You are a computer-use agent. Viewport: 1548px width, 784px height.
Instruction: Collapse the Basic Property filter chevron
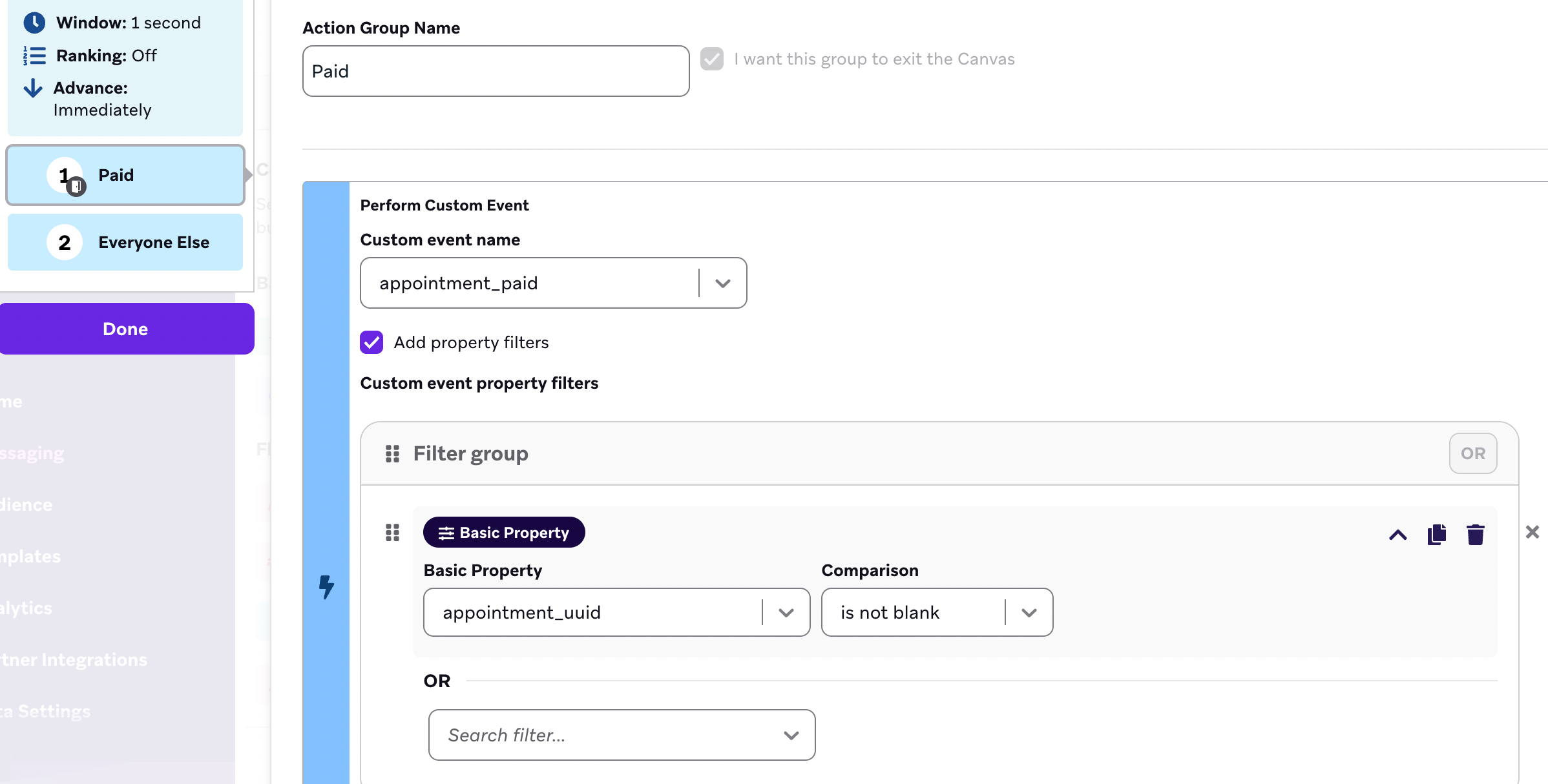(x=1397, y=535)
